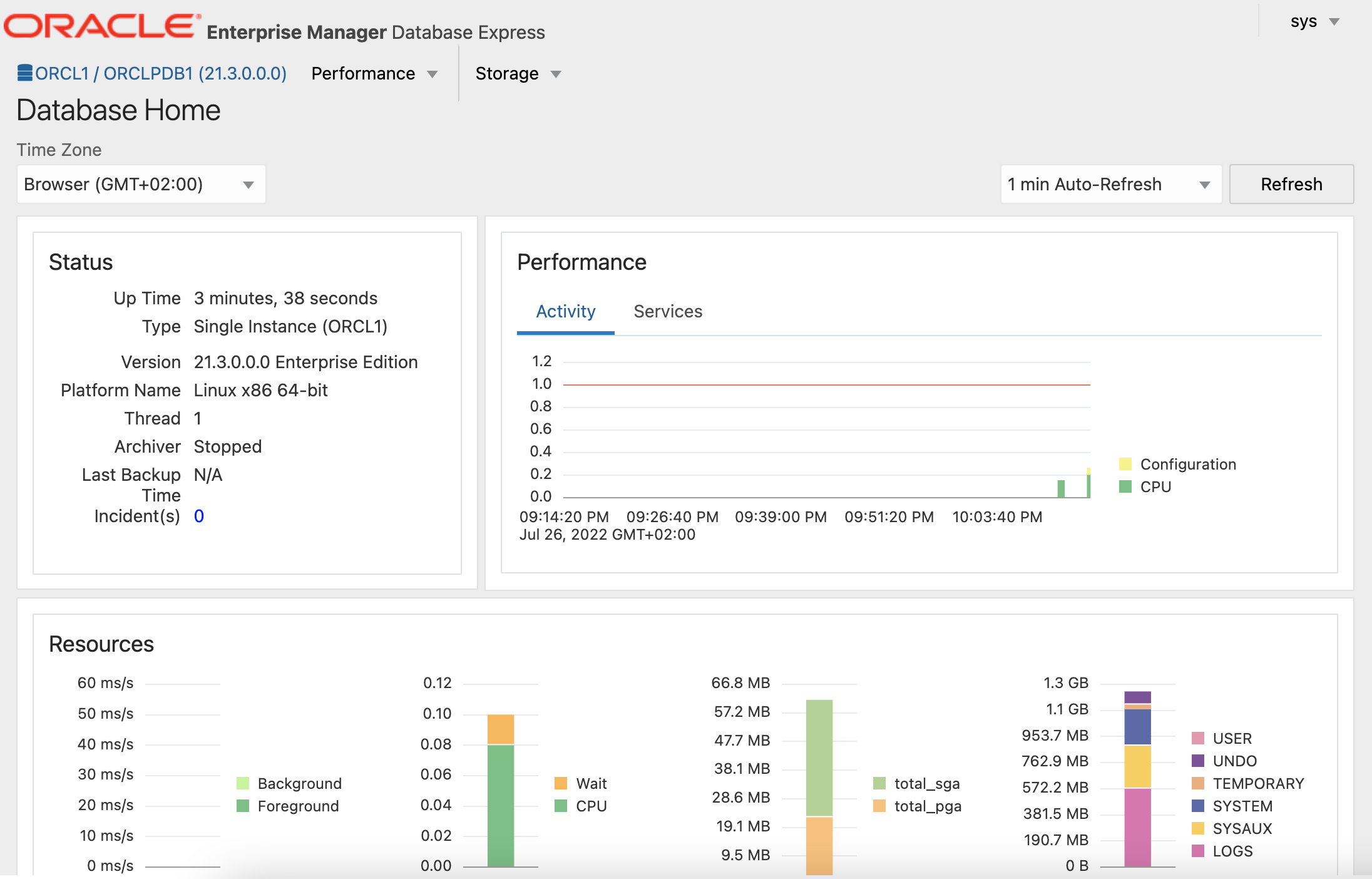Switch to the Services tab
Image resolution: width=1372 pixels, height=879 pixels.
click(668, 311)
